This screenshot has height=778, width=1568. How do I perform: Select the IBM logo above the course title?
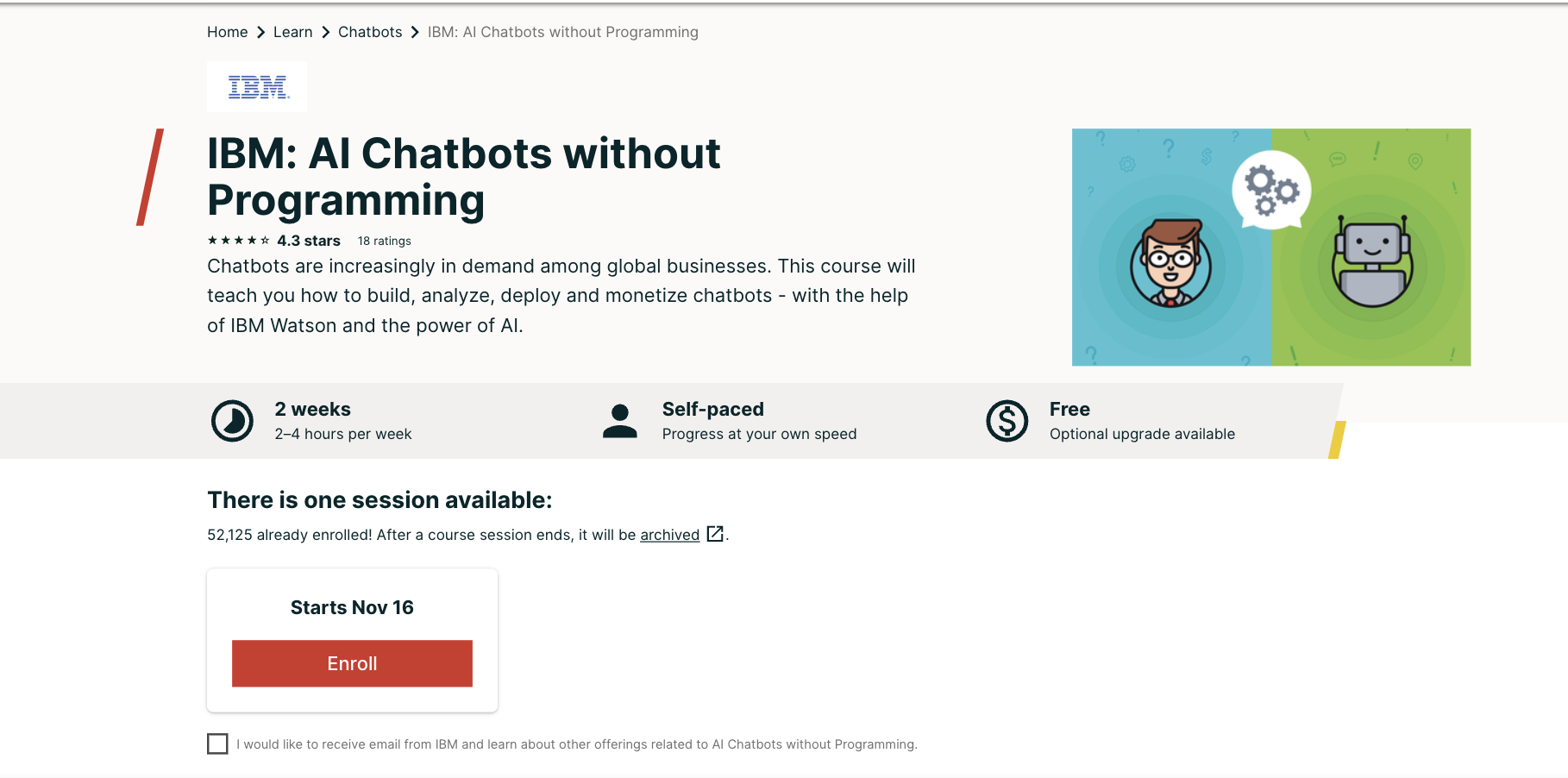(x=256, y=86)
